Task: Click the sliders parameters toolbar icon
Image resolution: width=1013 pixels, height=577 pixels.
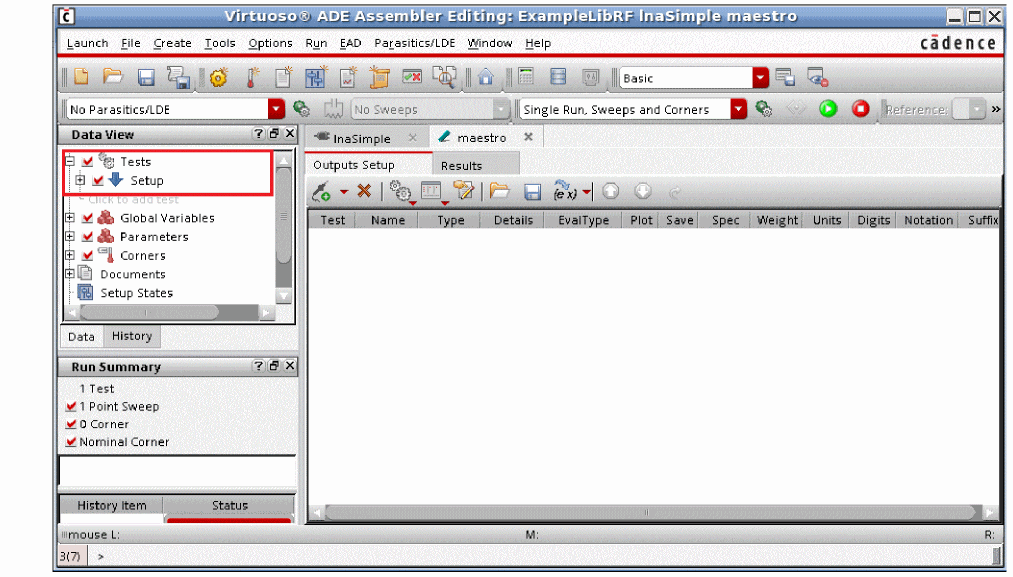Action: tap(316, 78)
